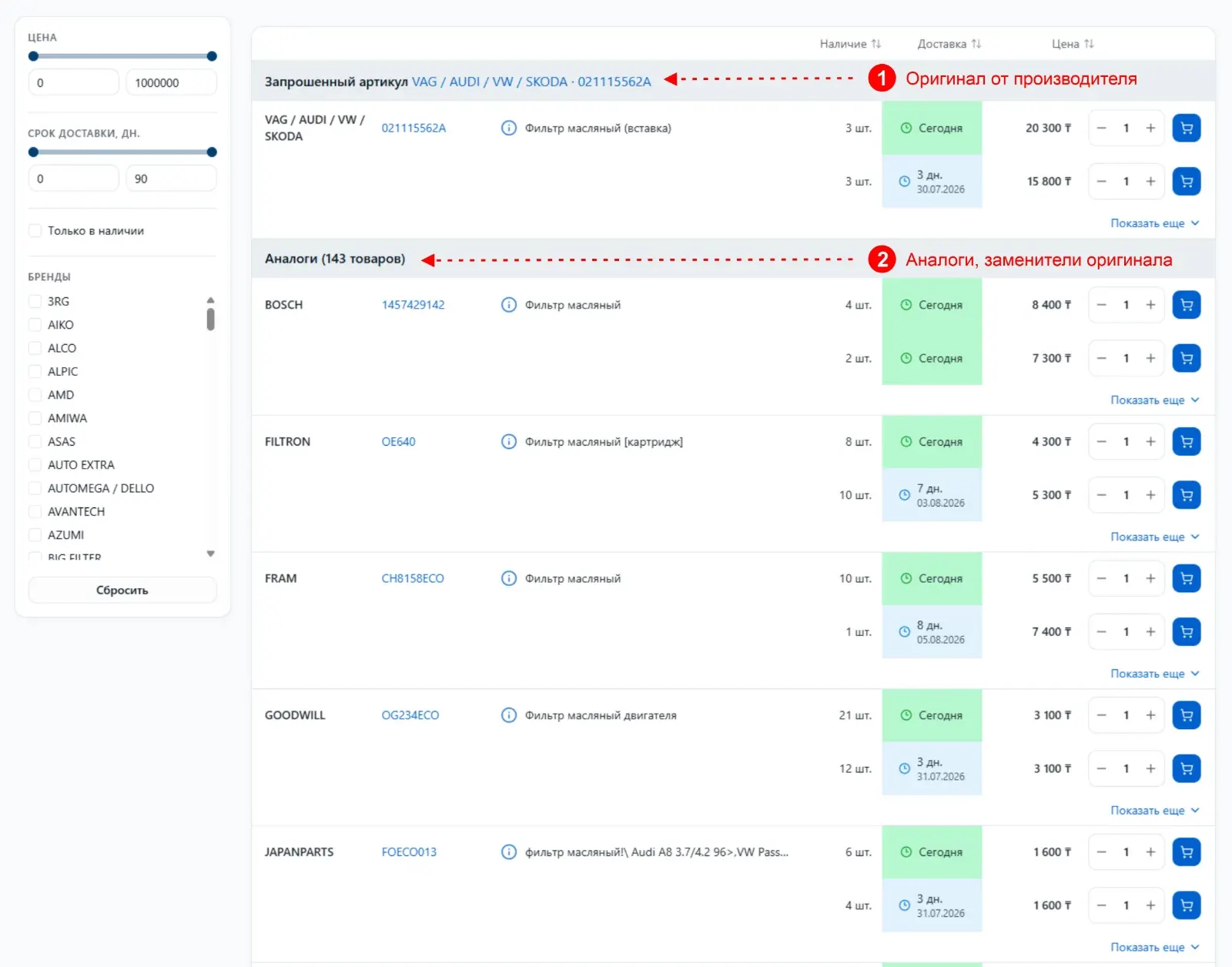This screenshot has width=1232, height=967.
Task: Add FILTRON filter priced 5 300 to cart
Action: pyautogui.click(x=1187, y=495)
